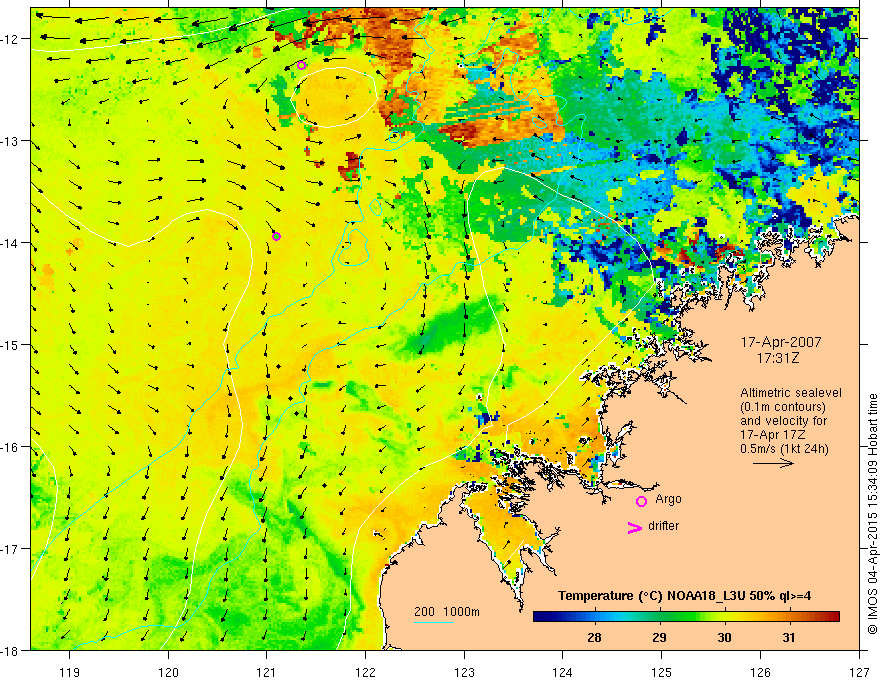This screenshot has width=880, height=680.
Task: Click the dark red warm patch near 121.9E, 13.3S
Action: (351, 166)
